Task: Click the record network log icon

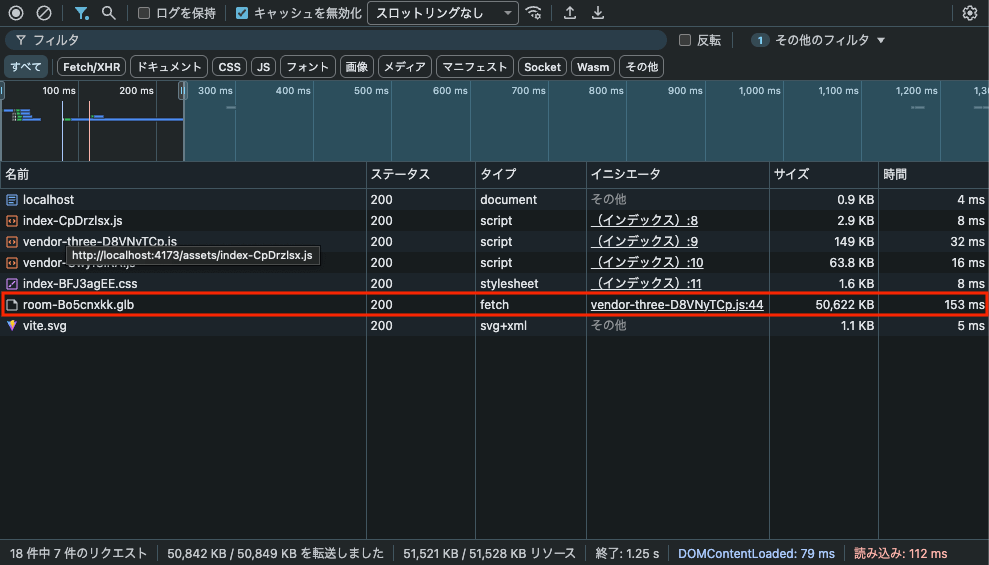Action: click(x=16, y=13)
